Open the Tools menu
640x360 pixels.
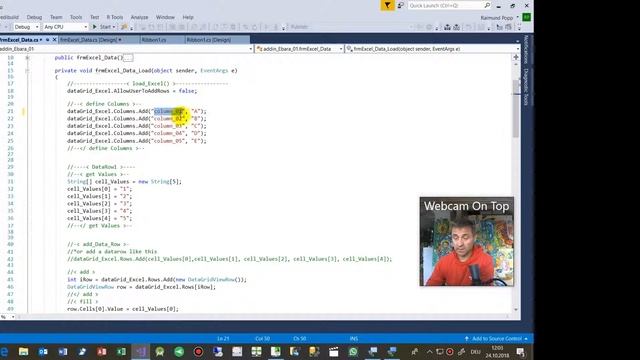[76, 17]
